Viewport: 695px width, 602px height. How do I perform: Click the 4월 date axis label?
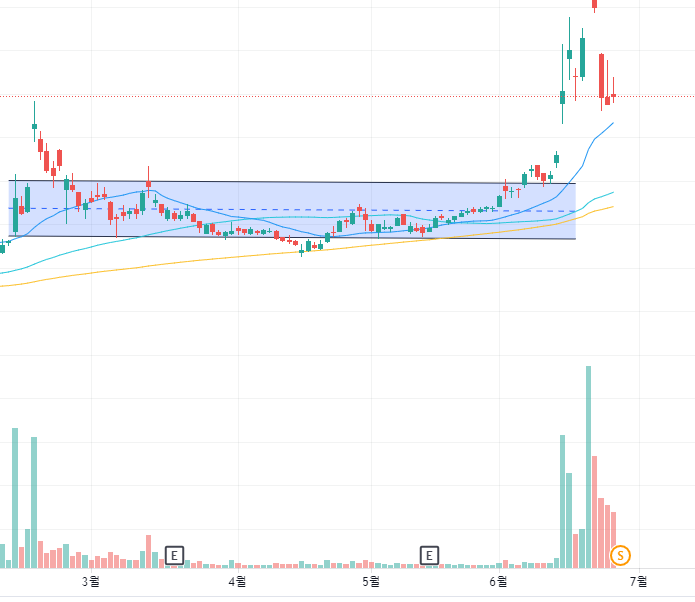point(238,581)
